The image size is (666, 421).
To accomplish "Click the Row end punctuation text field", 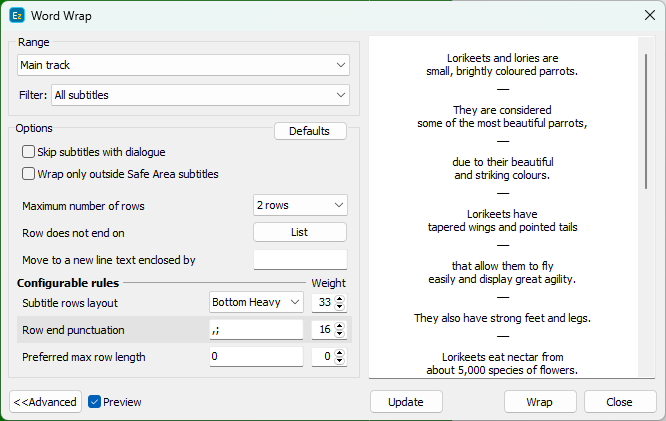I will (256, 330).
